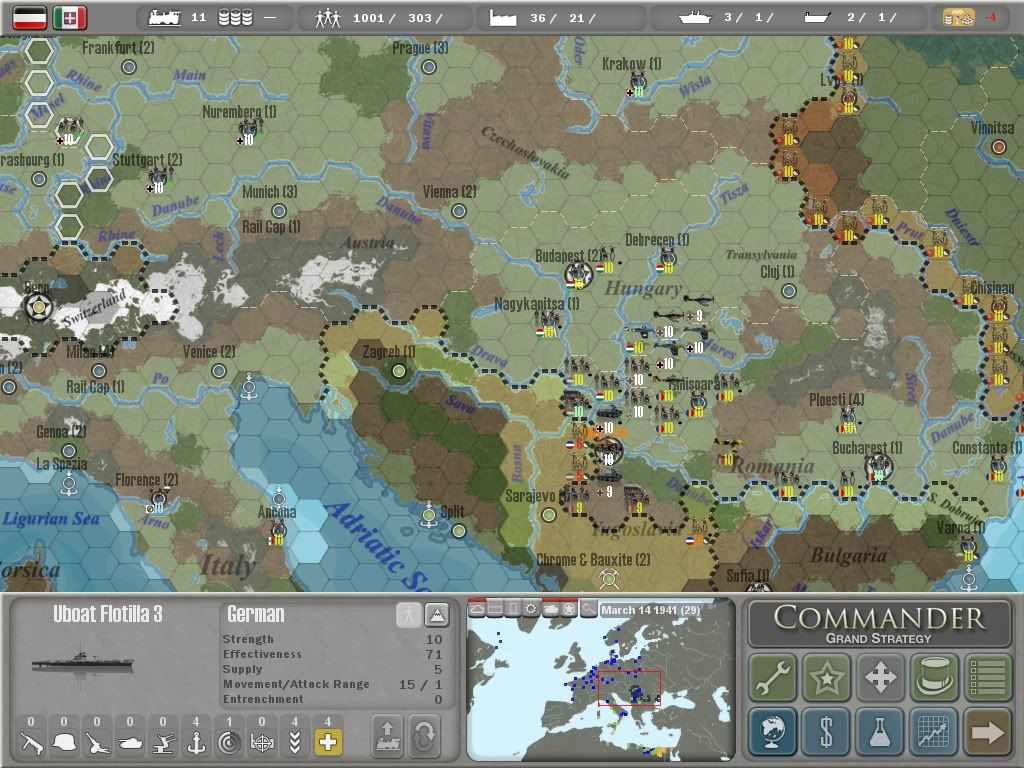Select the Munich city marker
Viewport: 1024px width, 768px height.
pos(279,210)
